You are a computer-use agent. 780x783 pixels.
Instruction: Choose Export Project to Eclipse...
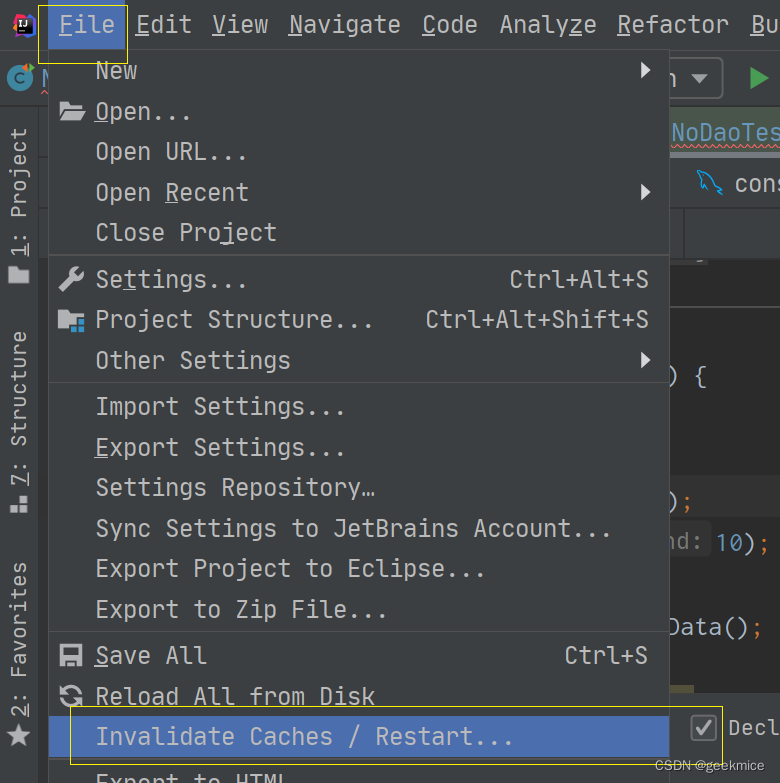click(x=359, y=569)
